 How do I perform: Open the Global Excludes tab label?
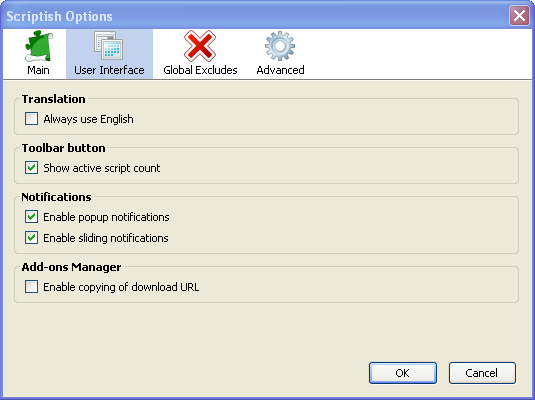200,70
